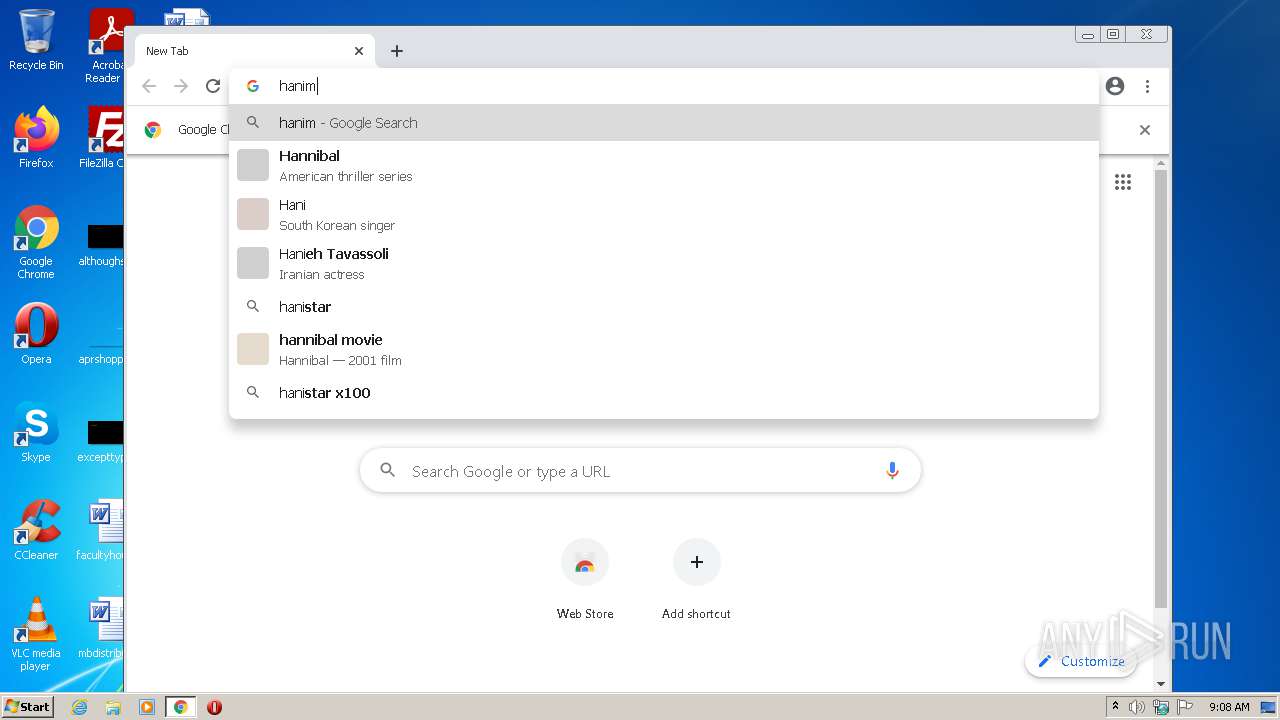Open the Google apps grid icon
1280x720 pixels.
[1123, 182]
